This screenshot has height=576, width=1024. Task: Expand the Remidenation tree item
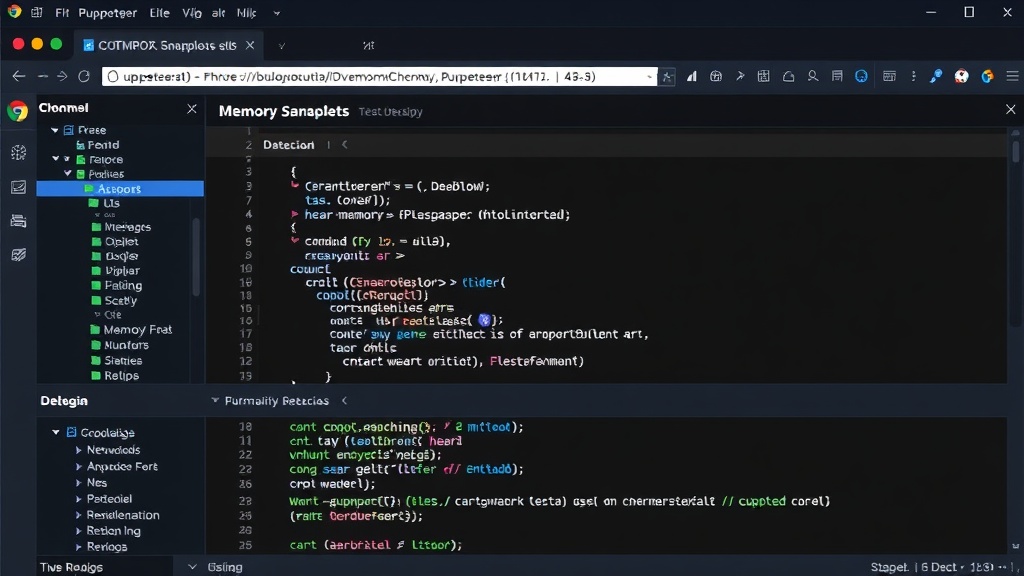(78, 515)
